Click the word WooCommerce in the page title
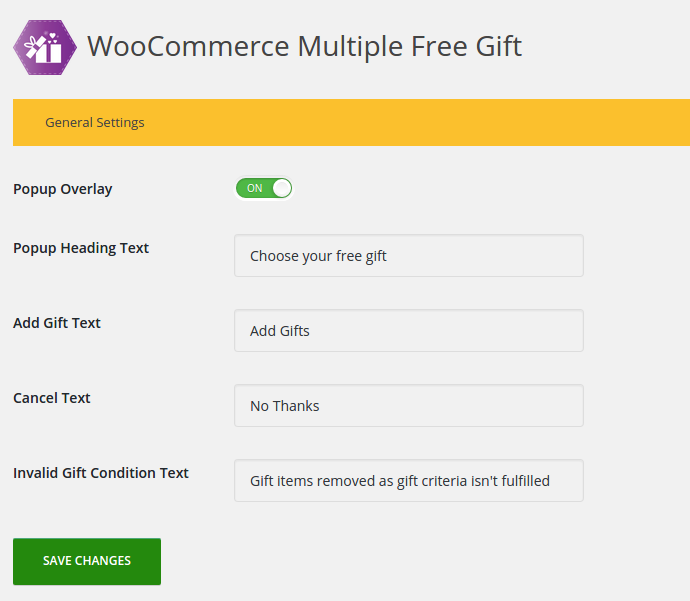Viewport: 690px width, 601px height. point(187,46)
